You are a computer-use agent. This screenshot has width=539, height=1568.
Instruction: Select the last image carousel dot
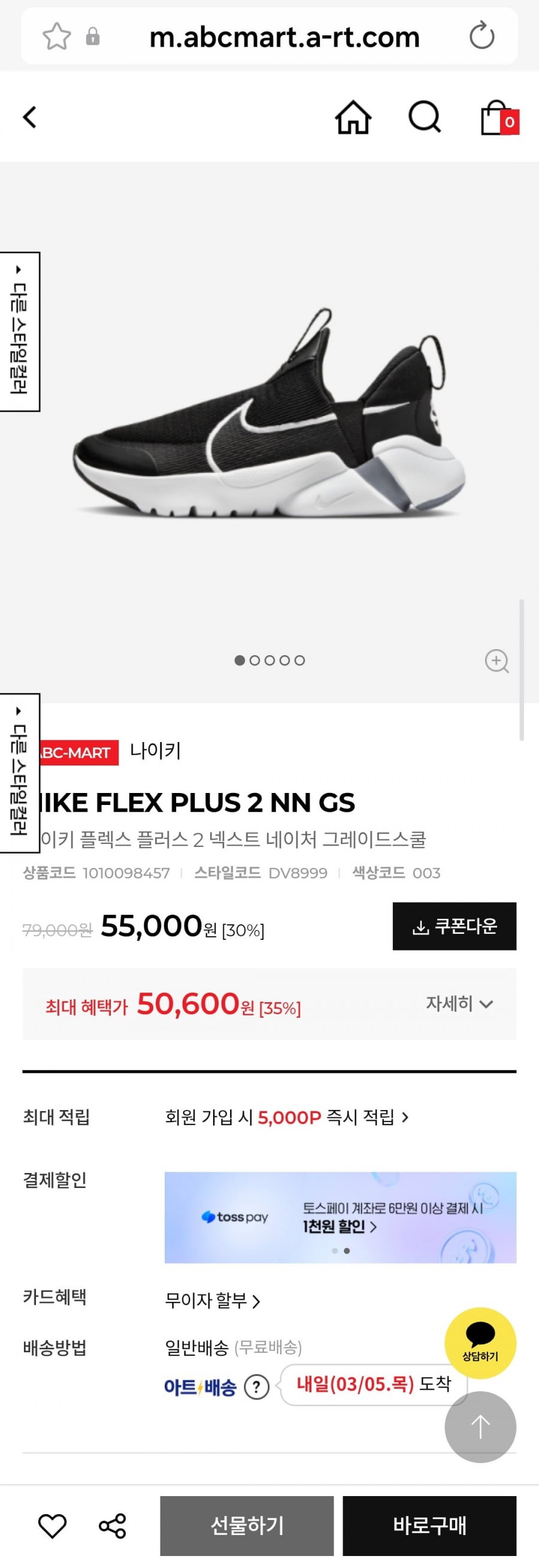[300, 661]
